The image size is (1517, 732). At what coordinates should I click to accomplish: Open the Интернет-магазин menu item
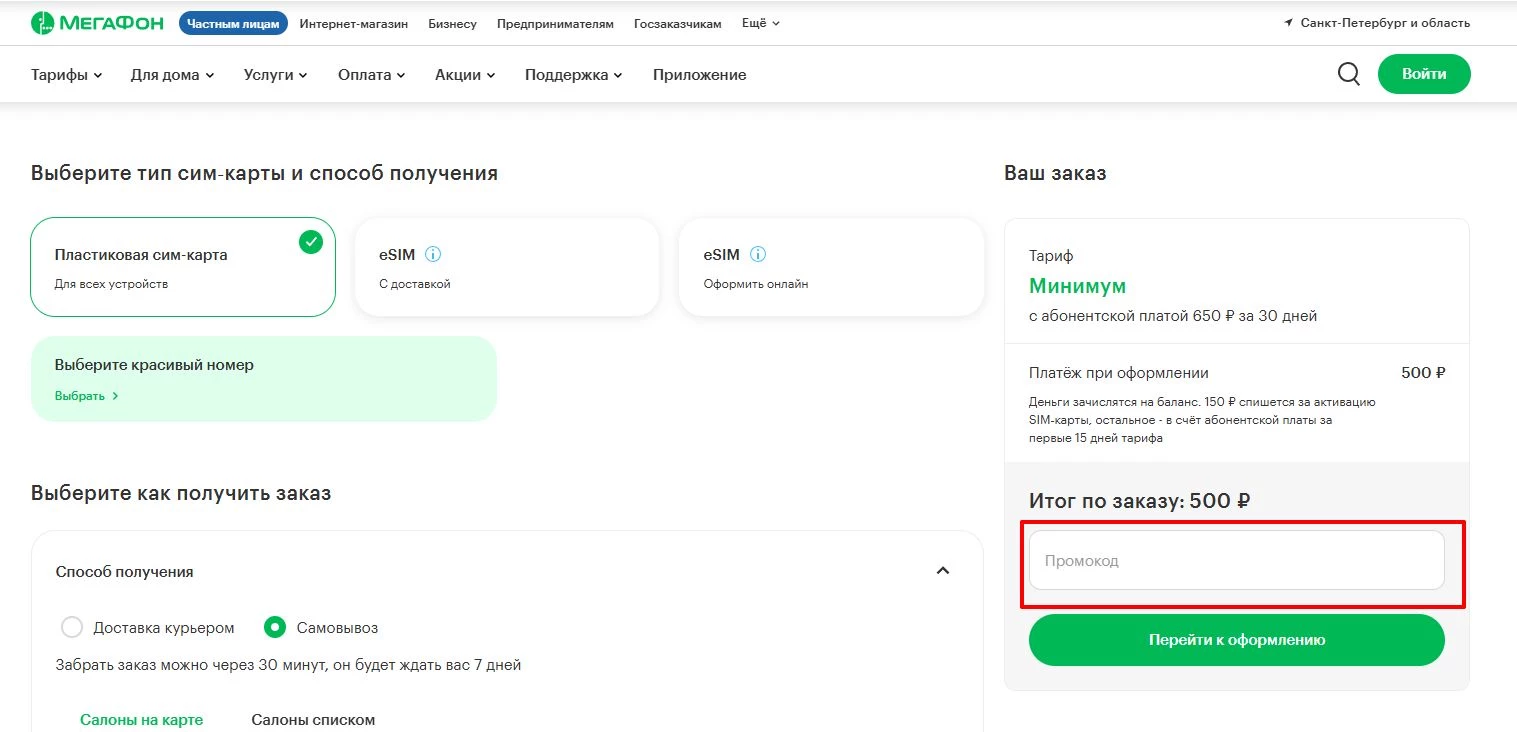tap(352, 23)
